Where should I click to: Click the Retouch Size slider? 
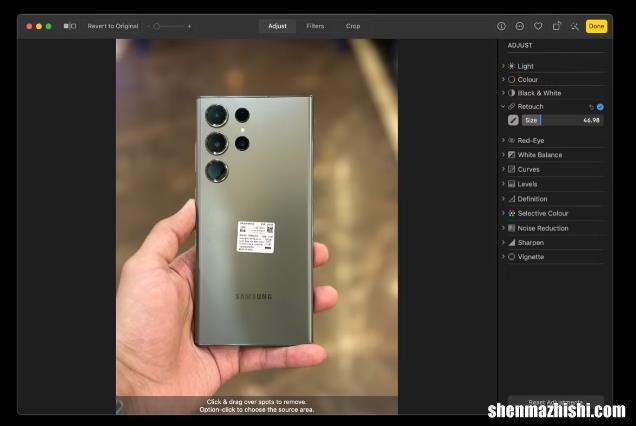point(563,120)
